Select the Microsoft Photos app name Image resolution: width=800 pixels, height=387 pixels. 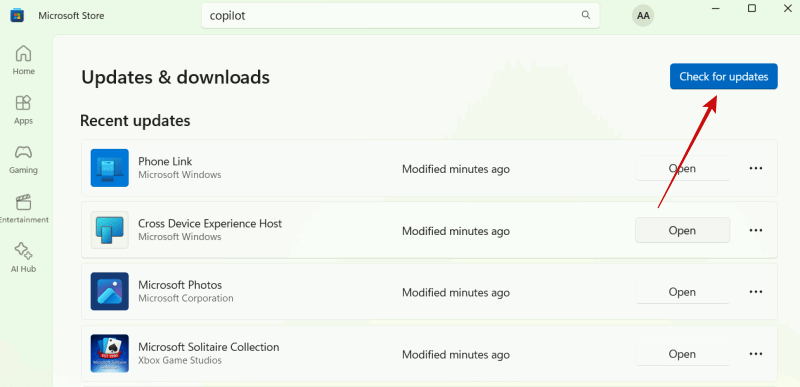tap(180, 285)
